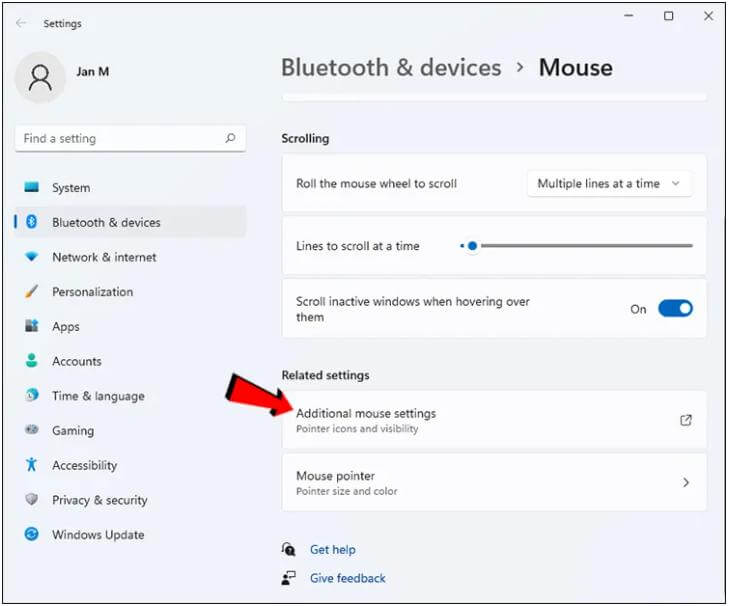Click the search magnifier icon
Viewport: 729px width, 606px height.
(230, 138)
